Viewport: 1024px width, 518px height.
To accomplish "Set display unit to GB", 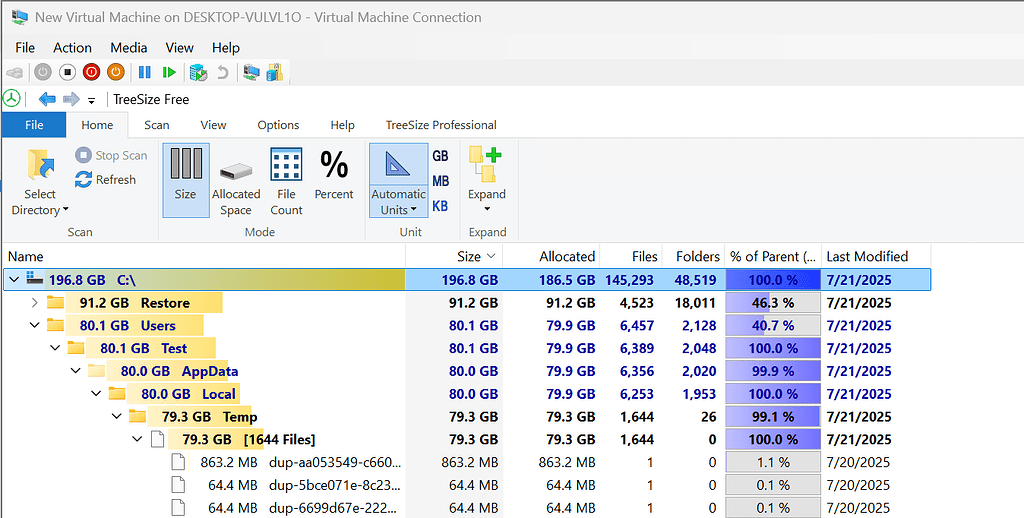I will pyautogui.click(x=440, y=156).
